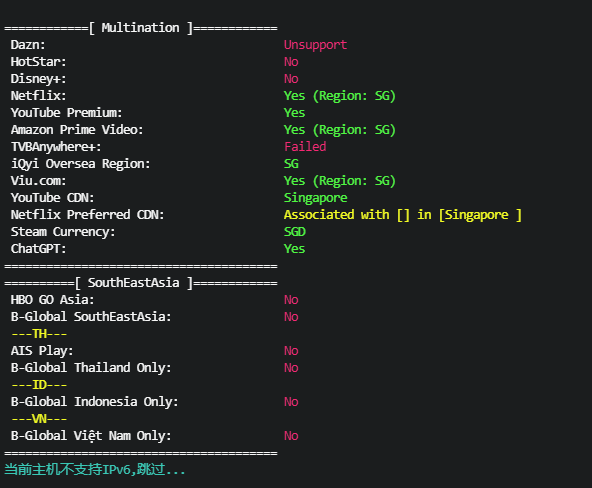
Task: Click the Dazn label
Action: 28,45
